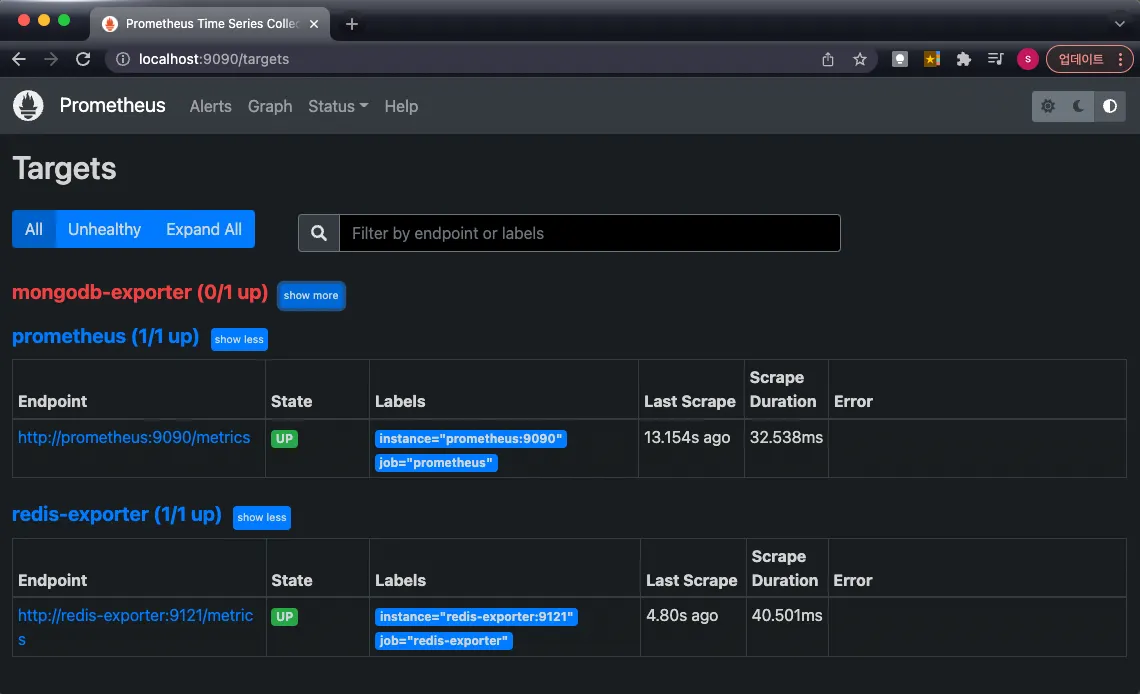The height and width of the screenshot is (694, 1140).
Task: Click the gray extension icon beside star
Action: point(899,59)
